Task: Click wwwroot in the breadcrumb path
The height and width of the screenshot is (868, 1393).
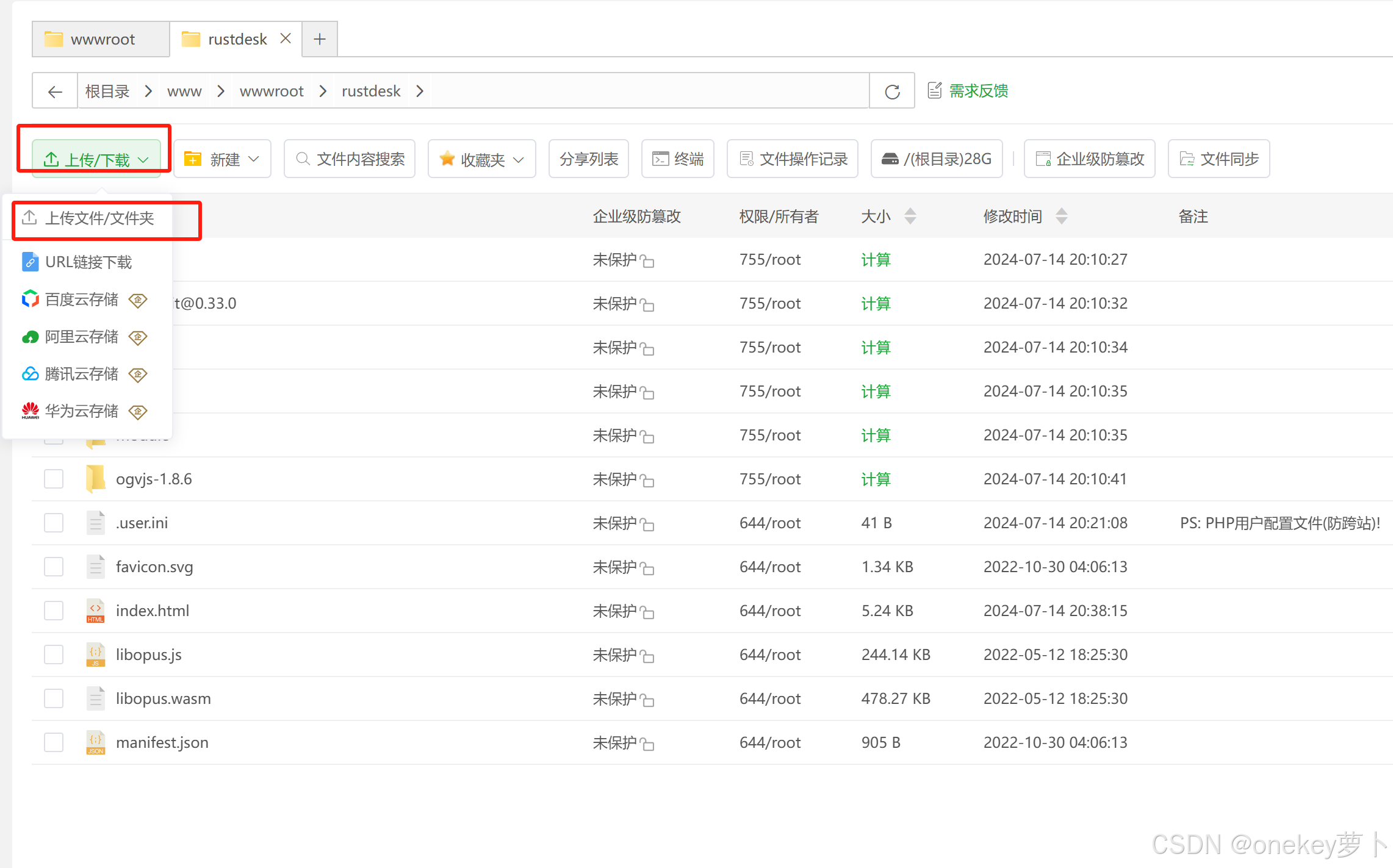Action: (x=272, y=91)
